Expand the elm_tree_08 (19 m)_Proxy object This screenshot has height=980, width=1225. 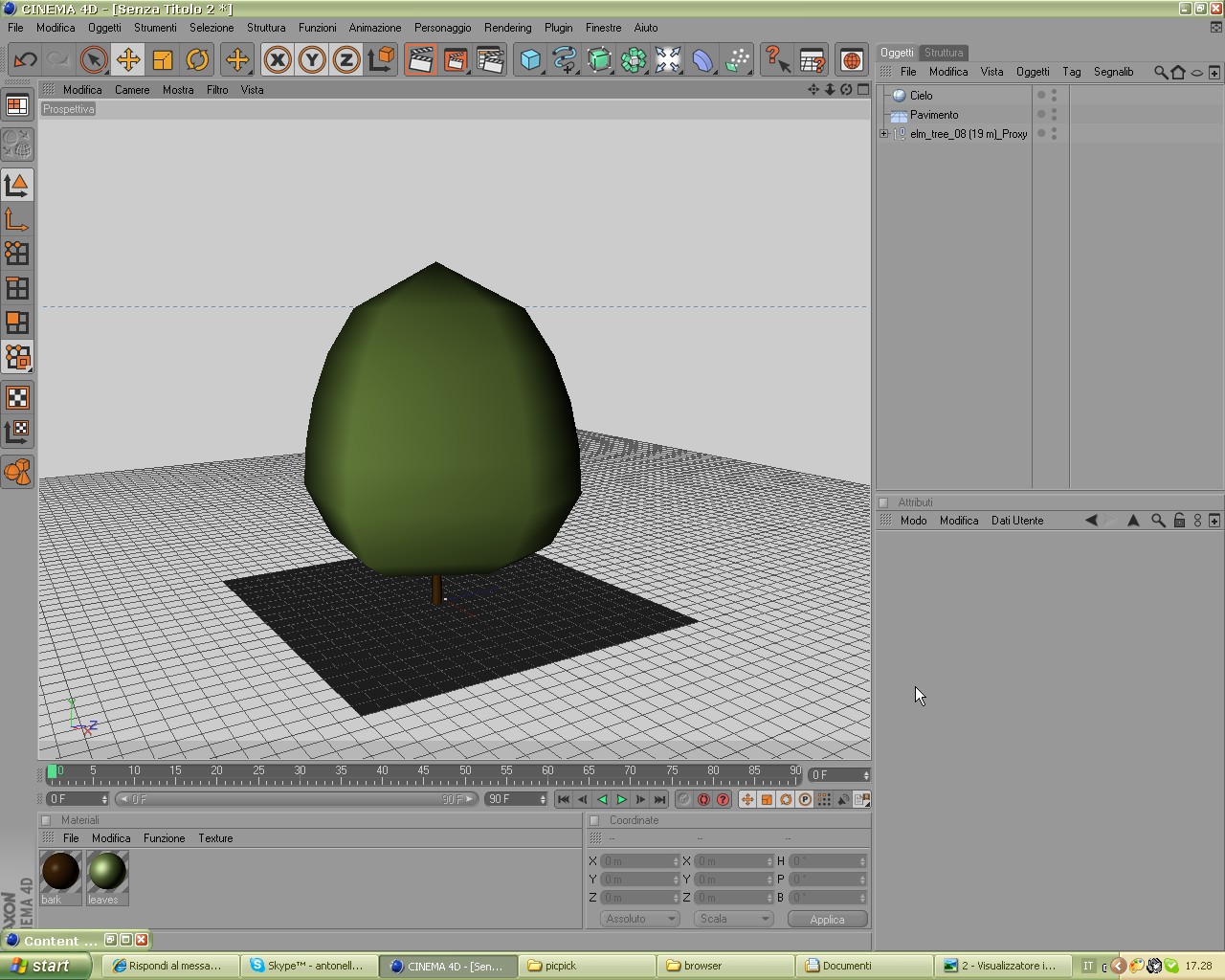coord(884,134)
